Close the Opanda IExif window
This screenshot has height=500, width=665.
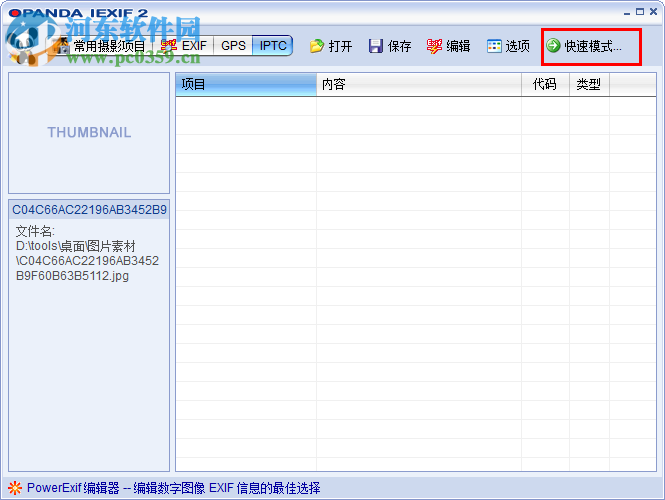click(654, 12)
